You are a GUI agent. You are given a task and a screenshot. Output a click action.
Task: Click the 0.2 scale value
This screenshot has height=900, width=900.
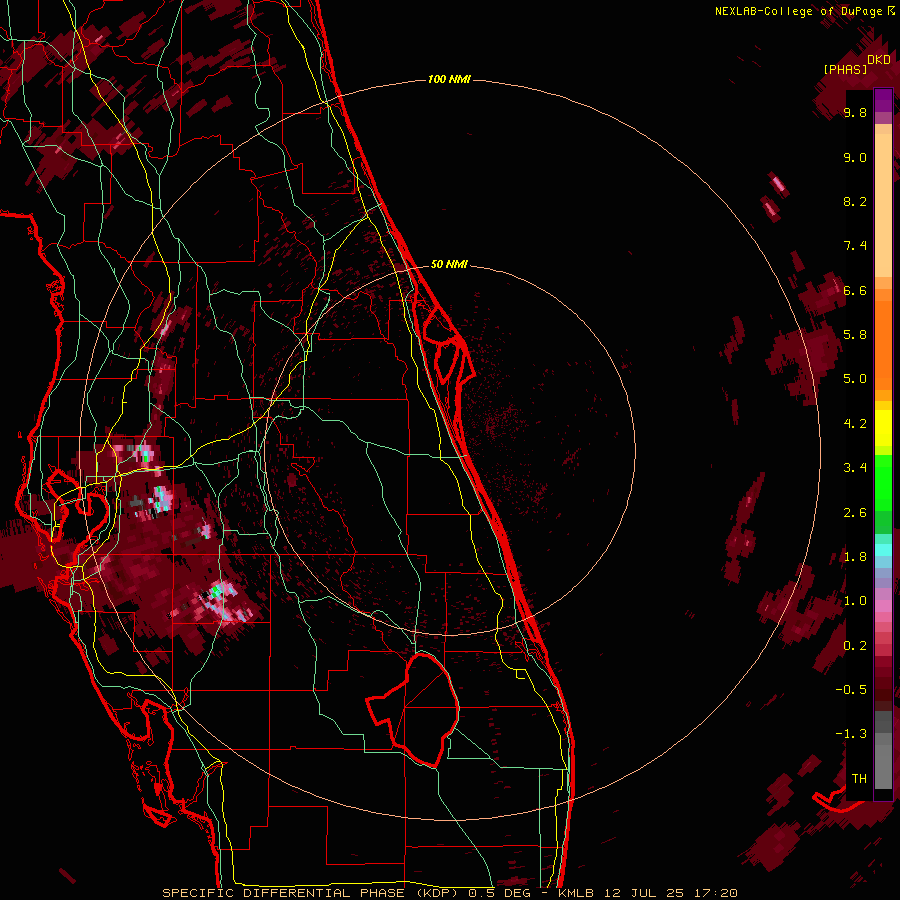click(x=855, y=645)
